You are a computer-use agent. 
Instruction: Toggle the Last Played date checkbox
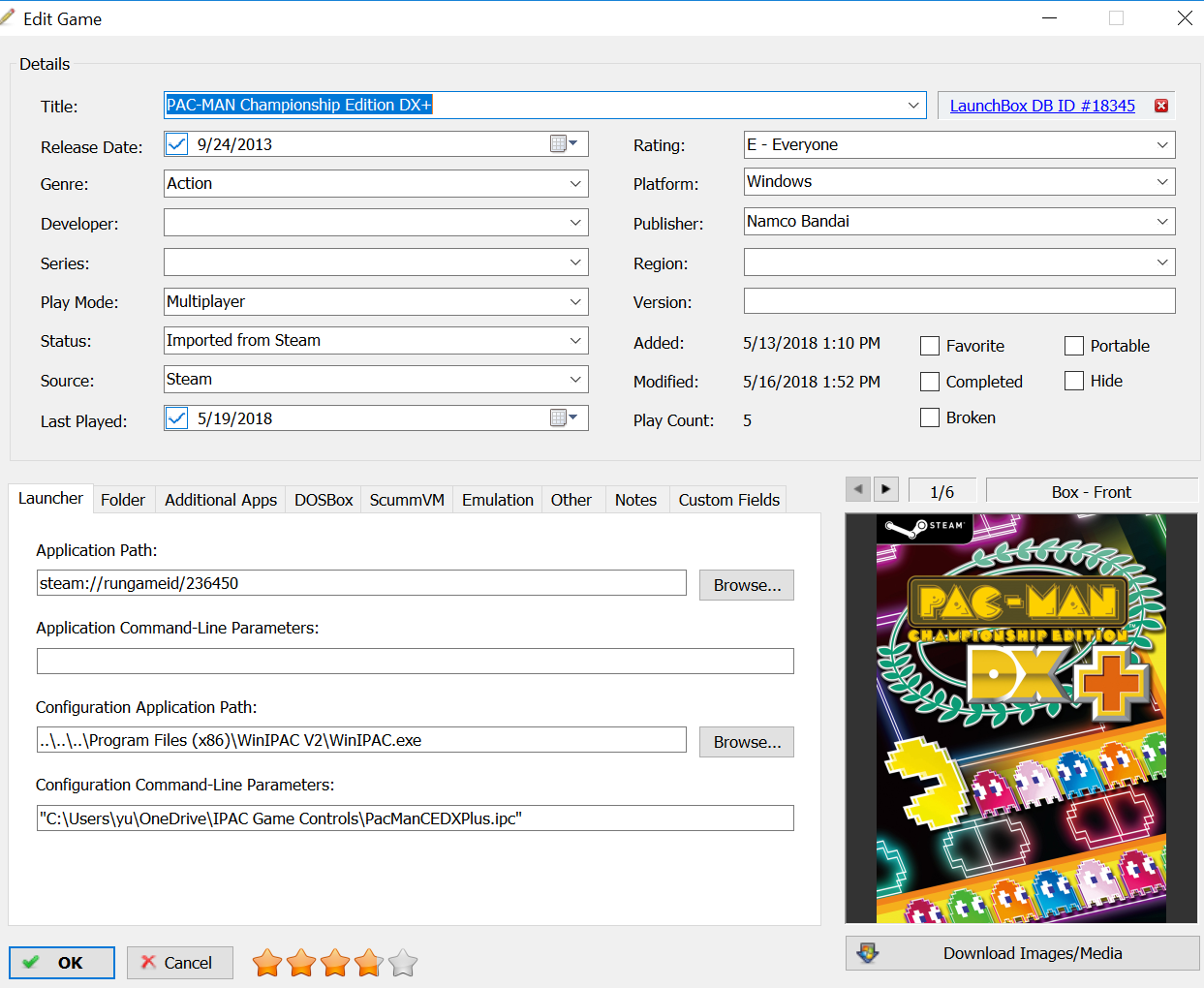coord(177,418)
